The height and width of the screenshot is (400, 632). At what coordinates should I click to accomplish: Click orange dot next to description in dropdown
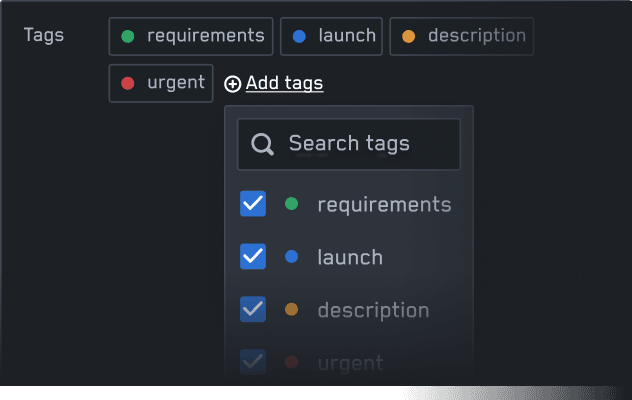[x=291, y=309]
